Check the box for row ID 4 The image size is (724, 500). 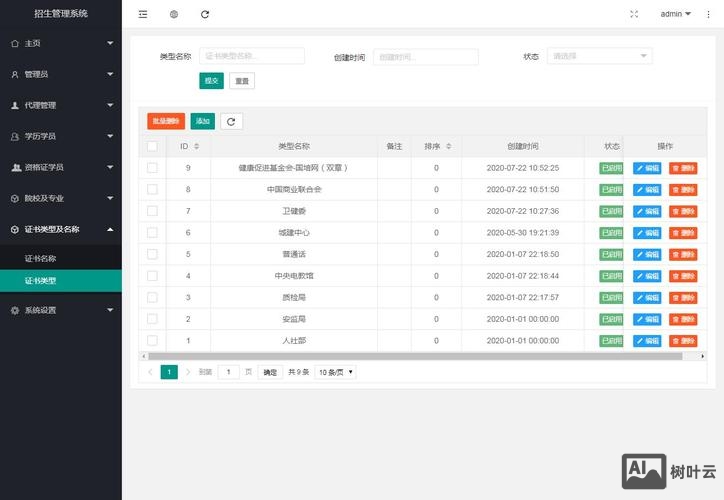pos(152,276)
